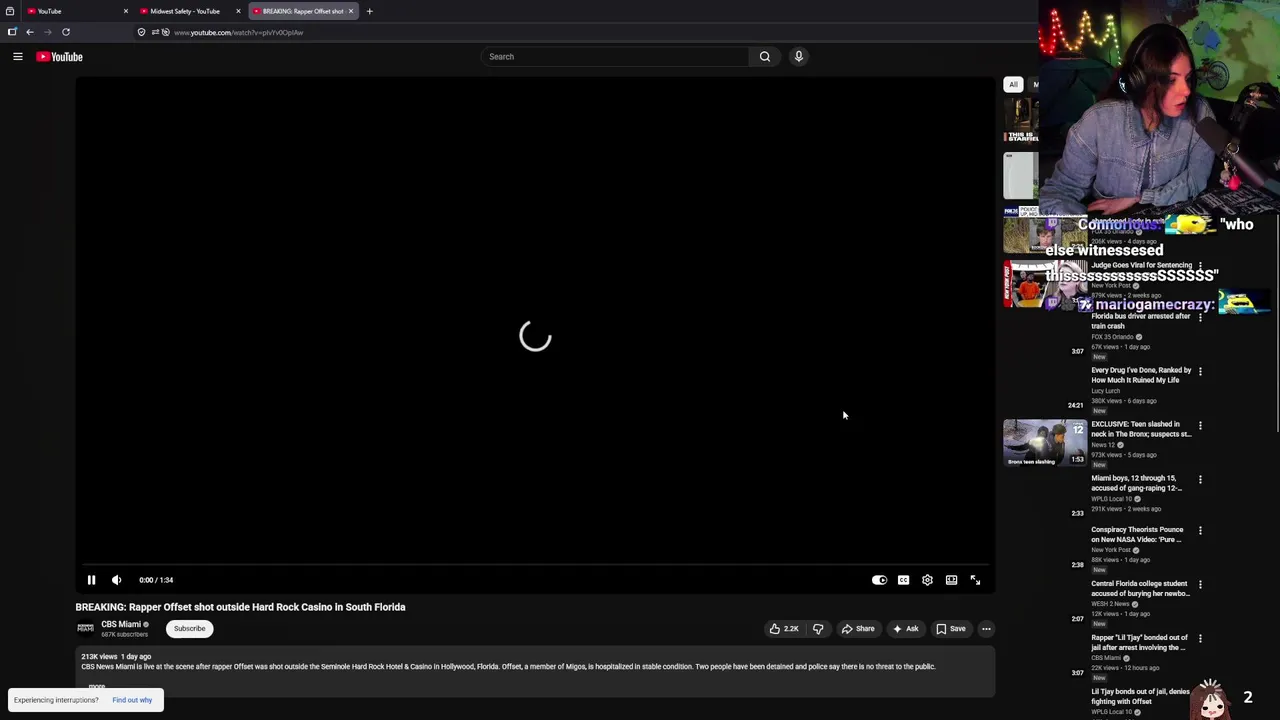Open options for Florida bus driver video

(1200, 317)
